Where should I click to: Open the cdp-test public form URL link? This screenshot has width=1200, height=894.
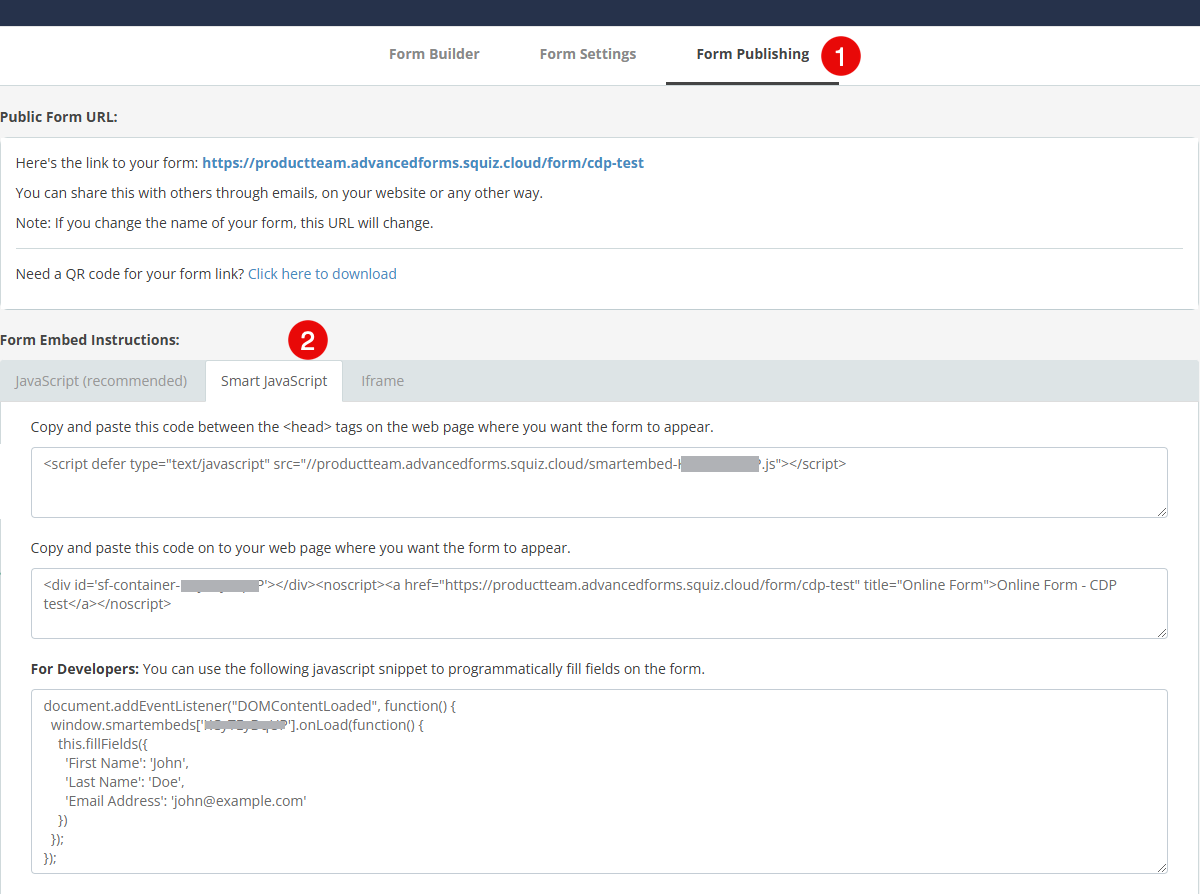(424, 162)
